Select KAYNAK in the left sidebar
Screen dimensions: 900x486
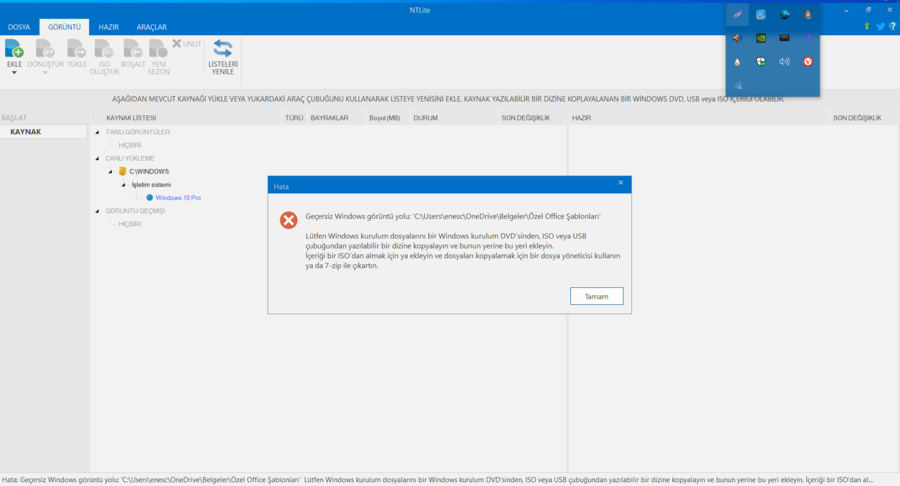click(x=44, y=131)
